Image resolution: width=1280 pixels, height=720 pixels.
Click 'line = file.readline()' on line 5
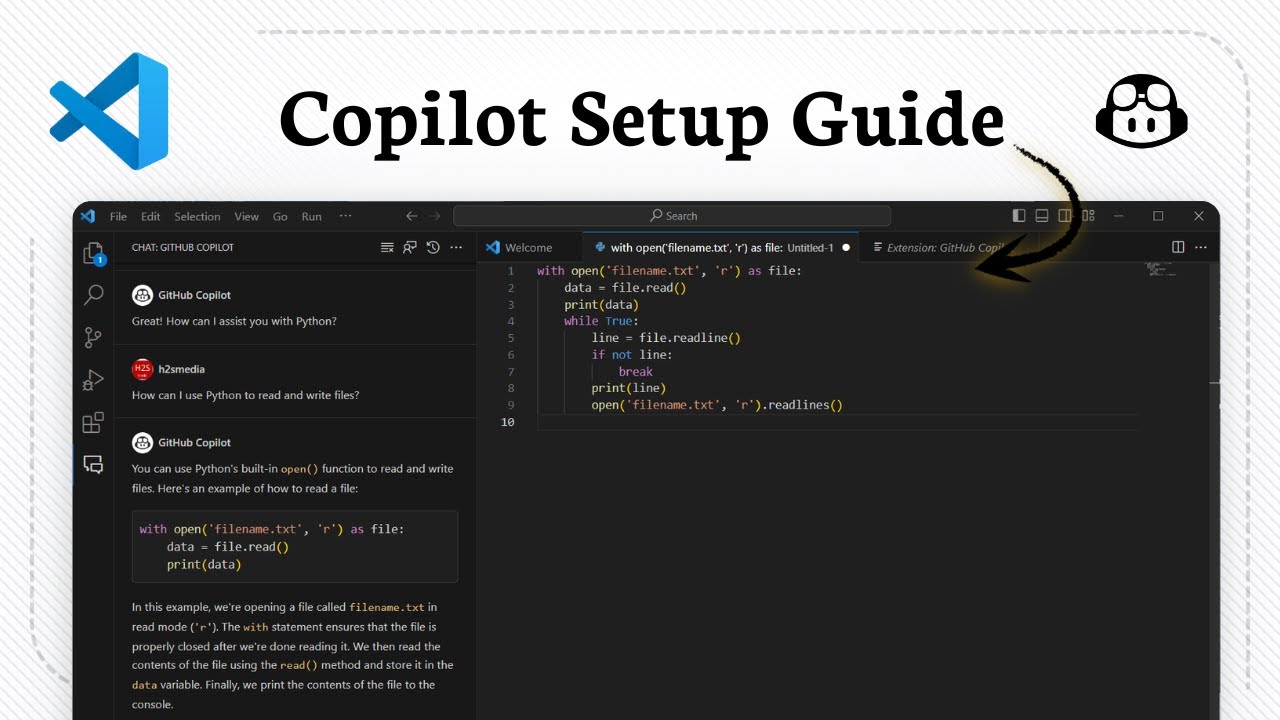click(666, 338)
